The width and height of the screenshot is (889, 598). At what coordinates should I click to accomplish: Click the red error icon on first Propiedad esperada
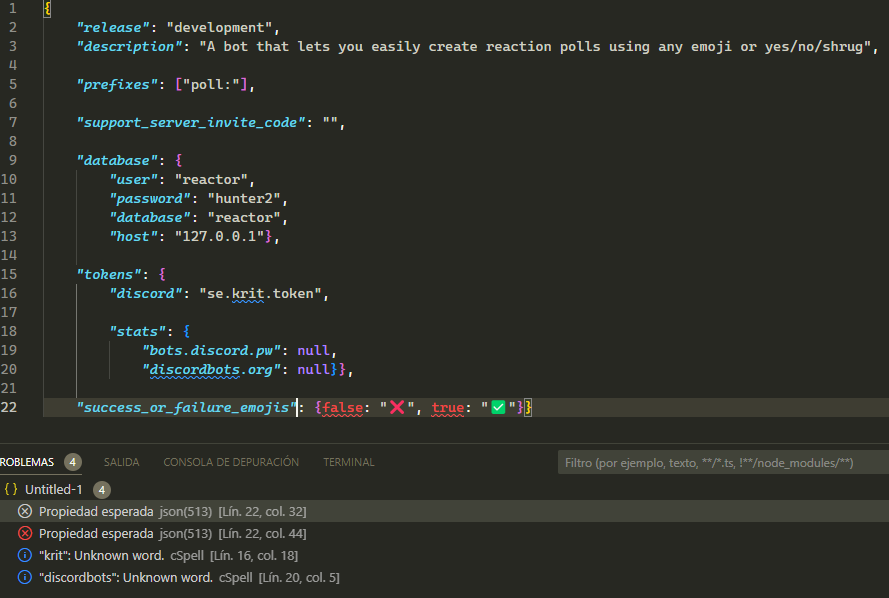pyautogui.click(x=24, y=511)
